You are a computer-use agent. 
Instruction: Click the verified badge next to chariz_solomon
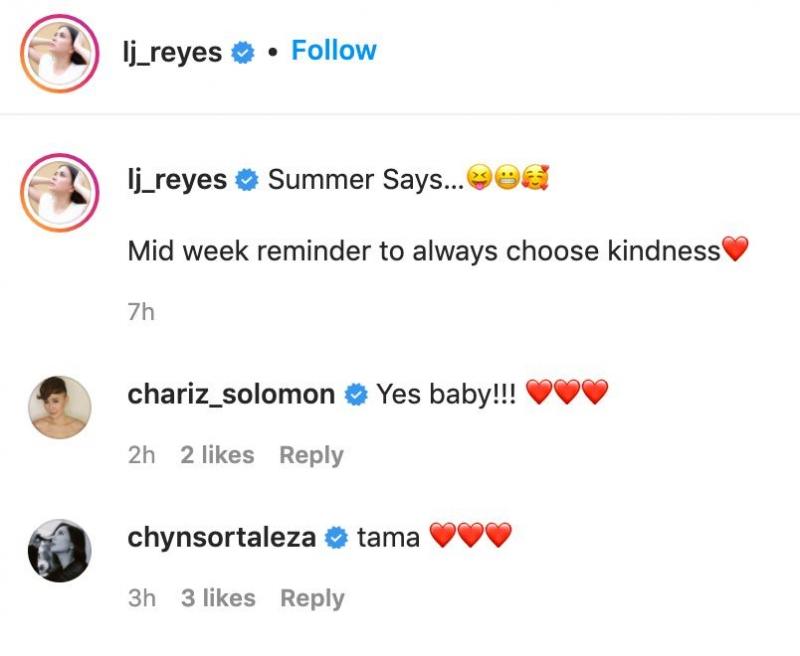pyautogui.click(x=355, y=396)
